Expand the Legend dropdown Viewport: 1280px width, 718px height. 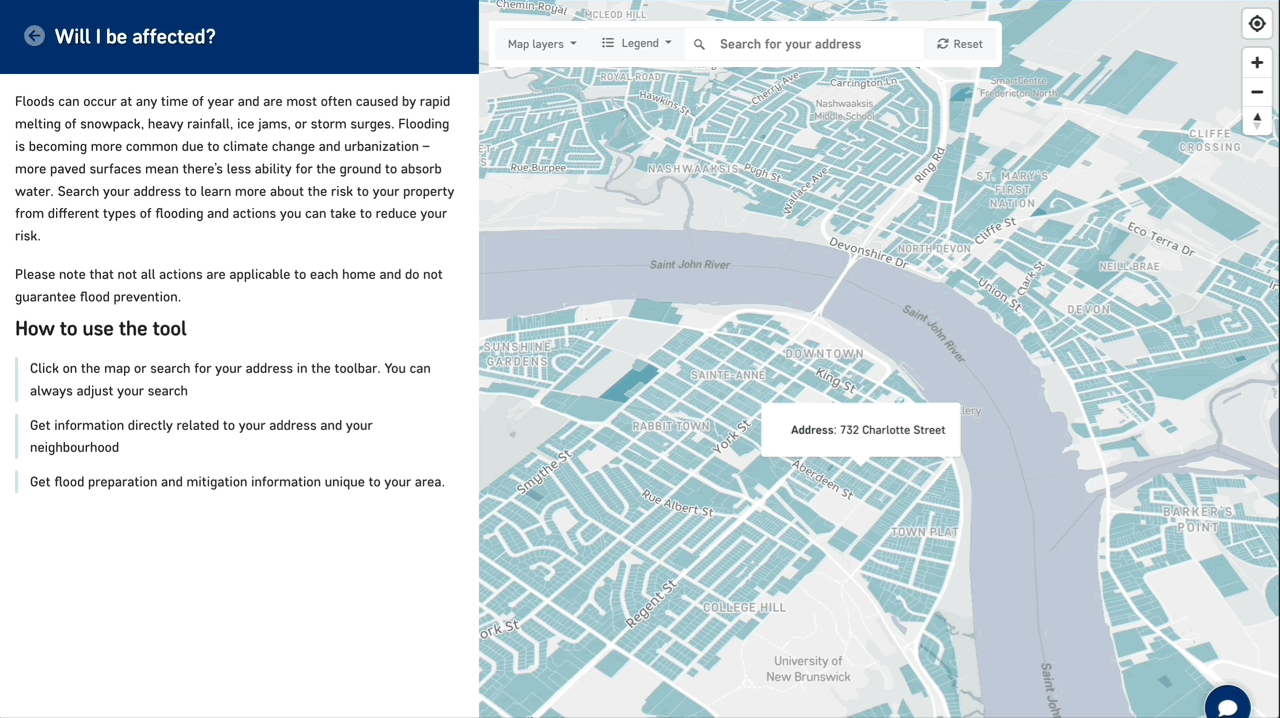tap(637, 43)
